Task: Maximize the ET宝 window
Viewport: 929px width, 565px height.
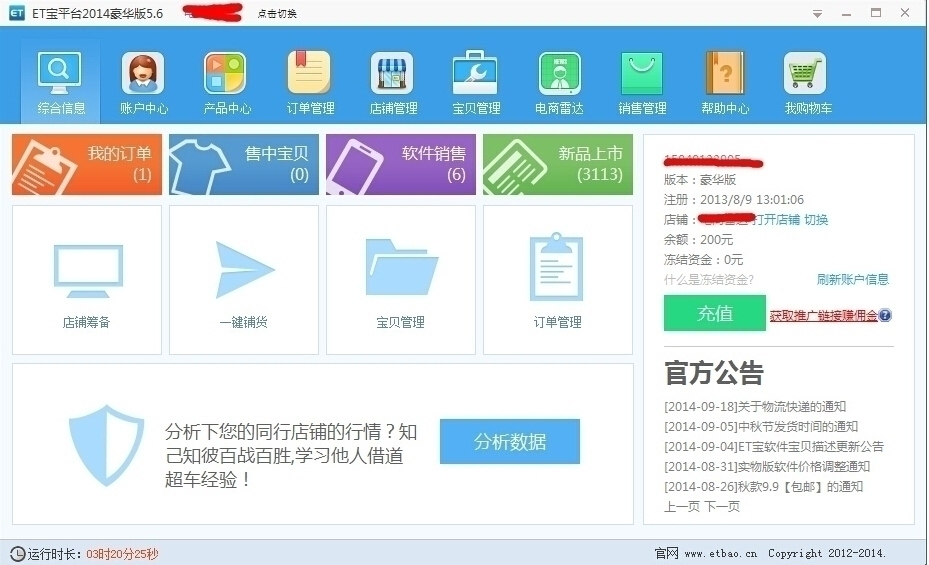Action: coord(876,12)
